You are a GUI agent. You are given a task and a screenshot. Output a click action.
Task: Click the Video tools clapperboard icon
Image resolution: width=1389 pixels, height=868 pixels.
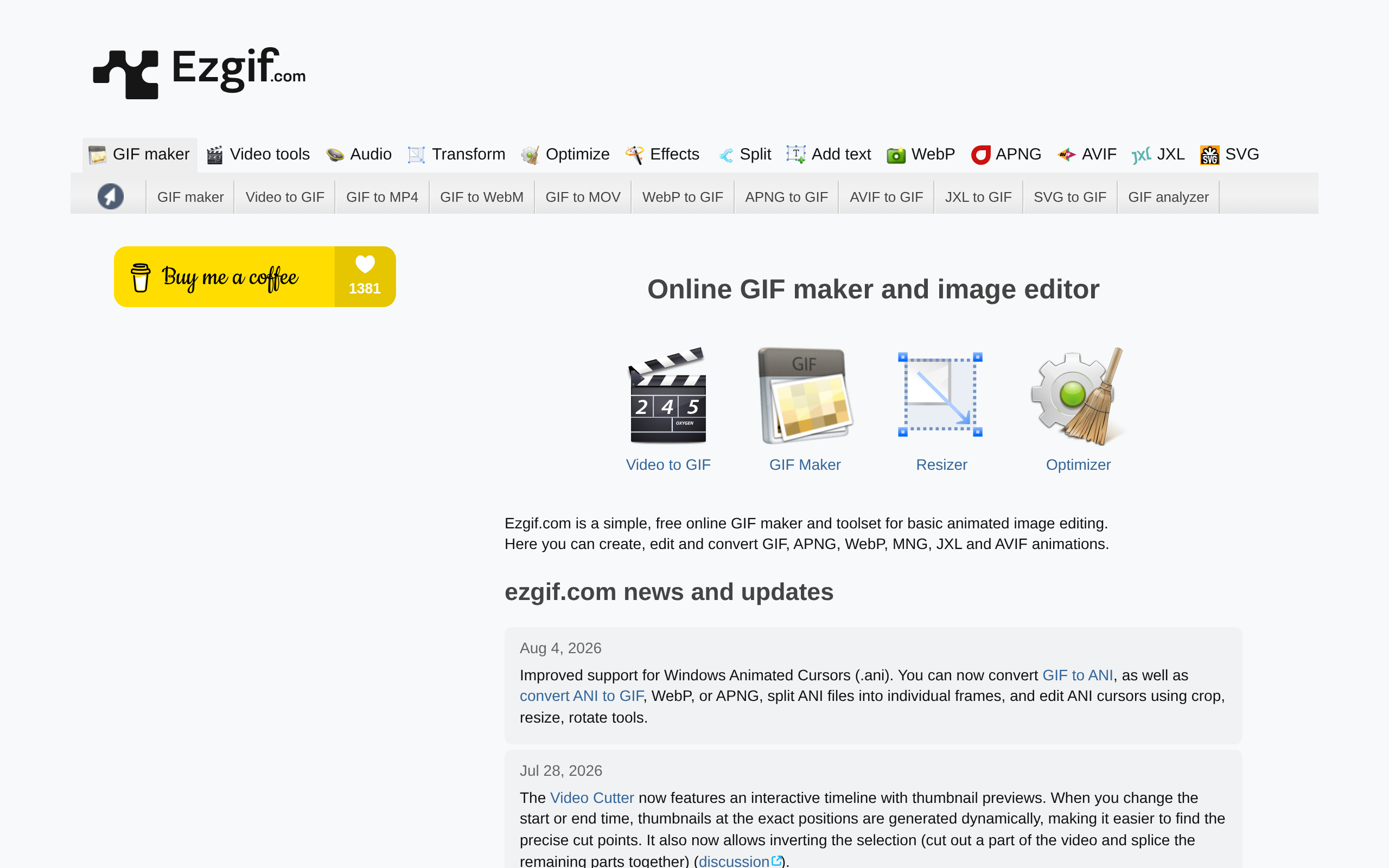pos(215,155)
